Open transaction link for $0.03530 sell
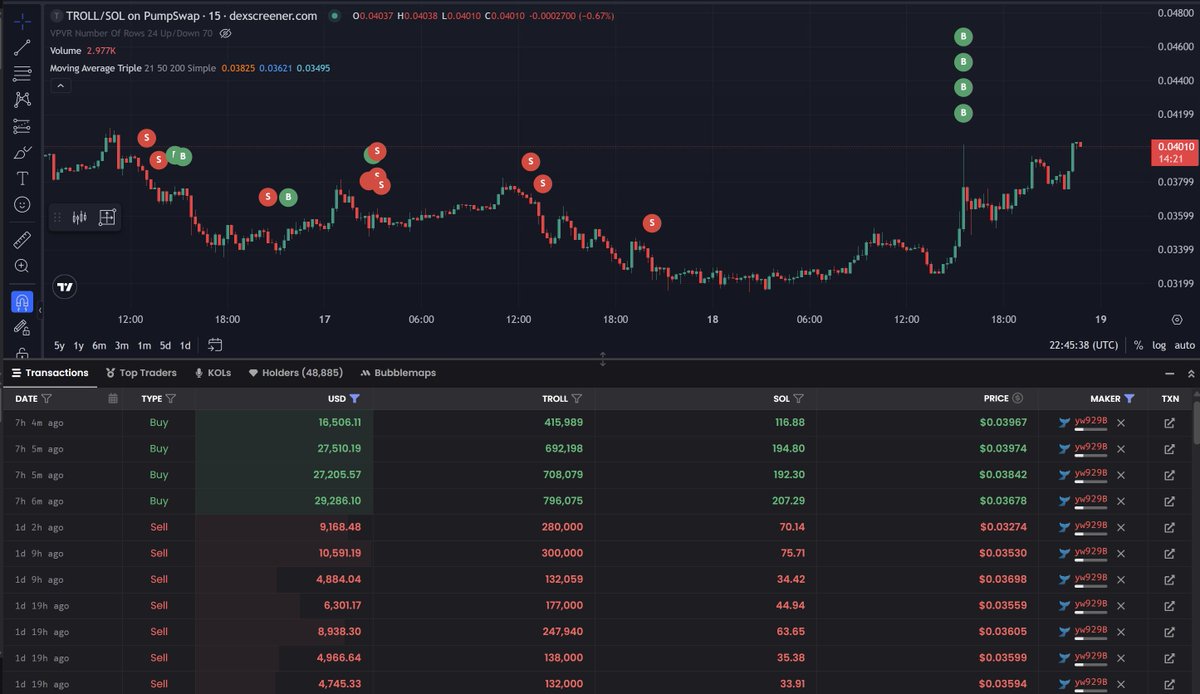The width and height of the screenshot is (1200, 694). (1170, 553)
